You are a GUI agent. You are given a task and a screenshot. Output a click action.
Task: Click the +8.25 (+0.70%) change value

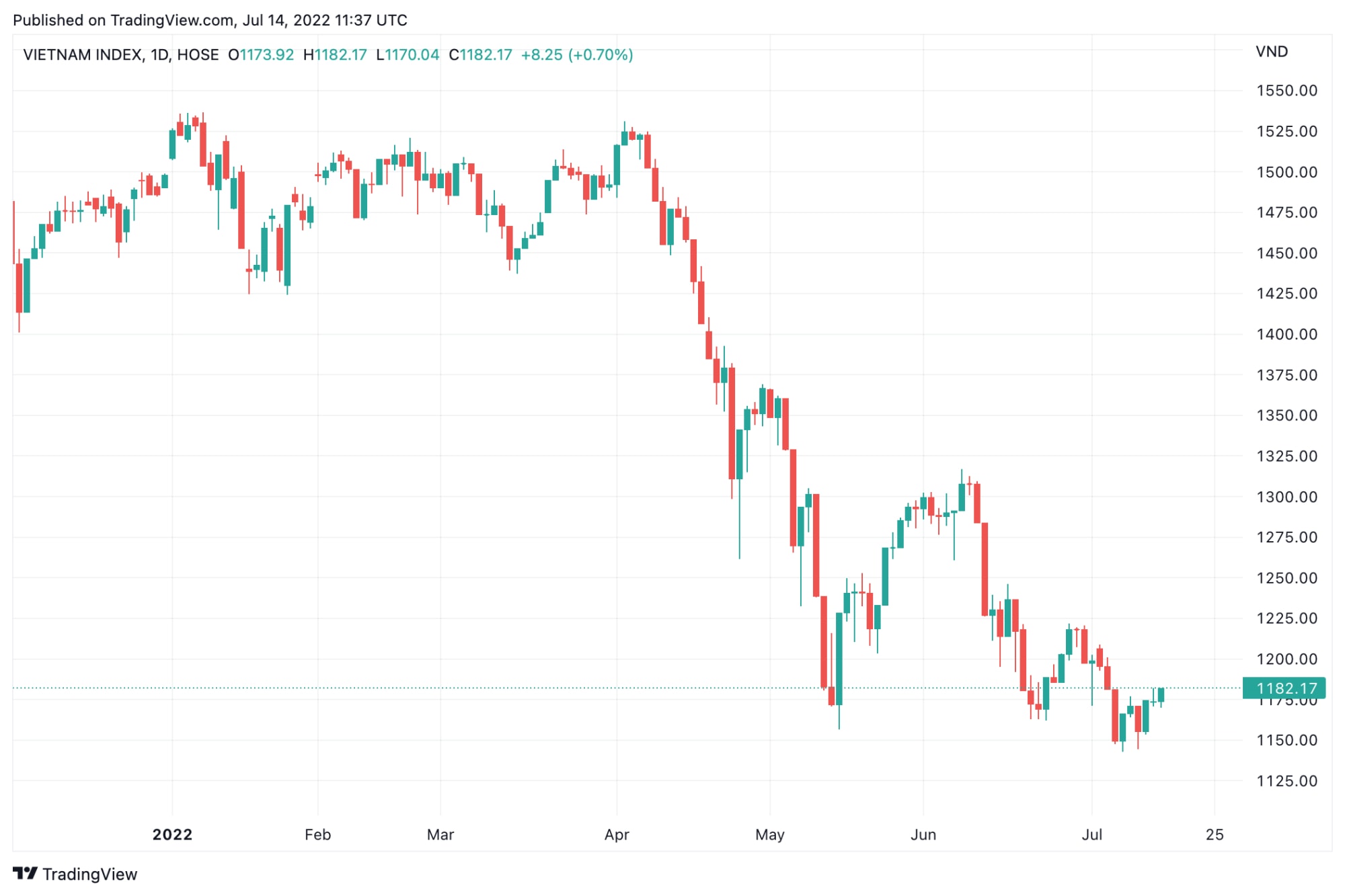[x=577, y=55]
